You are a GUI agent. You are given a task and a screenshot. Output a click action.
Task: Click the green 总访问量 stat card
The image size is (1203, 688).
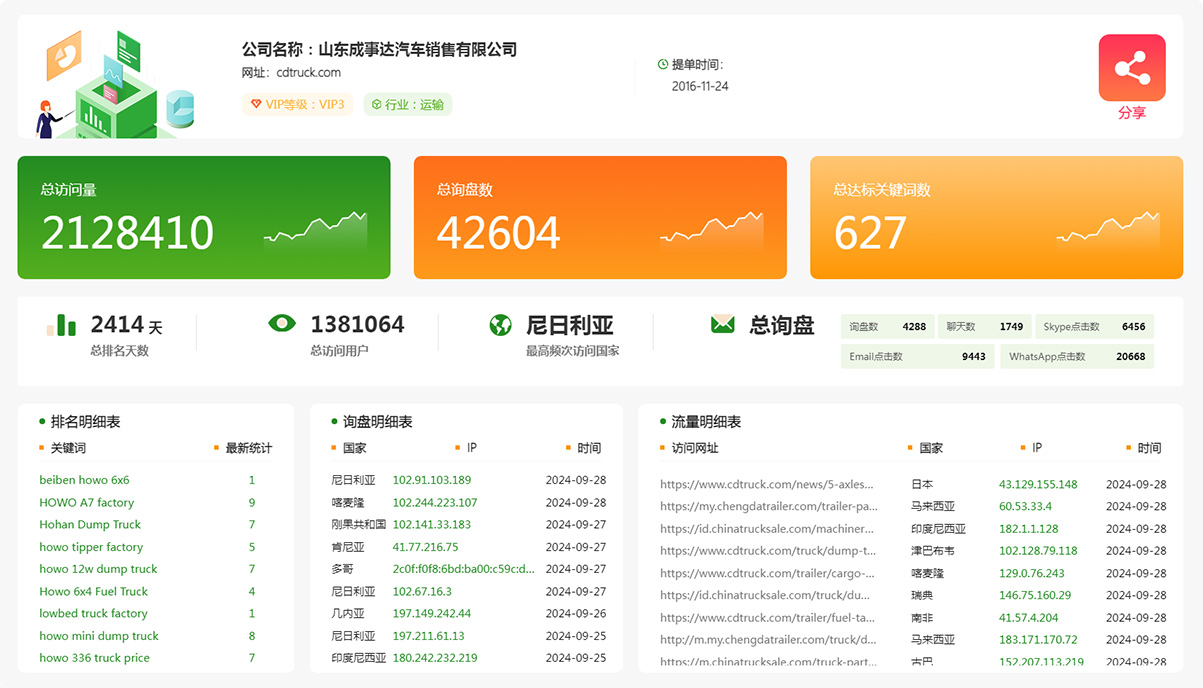click(204, 217)
